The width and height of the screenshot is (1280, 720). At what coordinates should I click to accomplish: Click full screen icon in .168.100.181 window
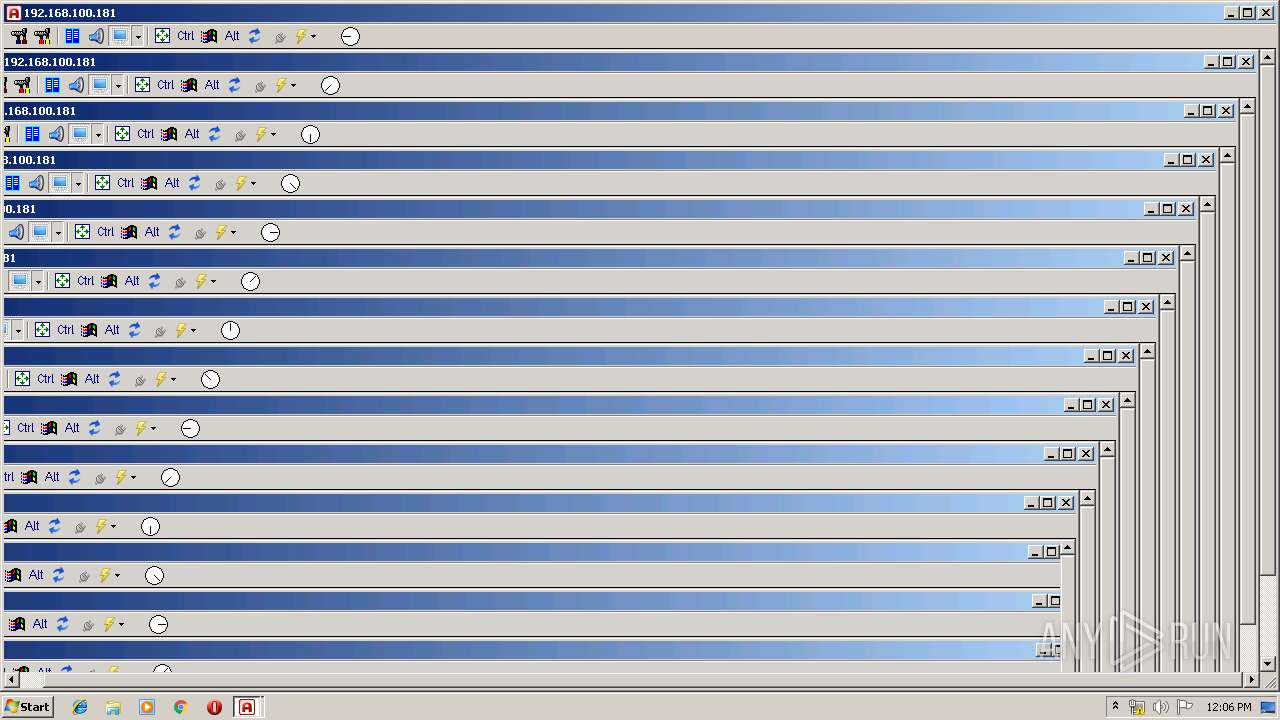point(123,134)
